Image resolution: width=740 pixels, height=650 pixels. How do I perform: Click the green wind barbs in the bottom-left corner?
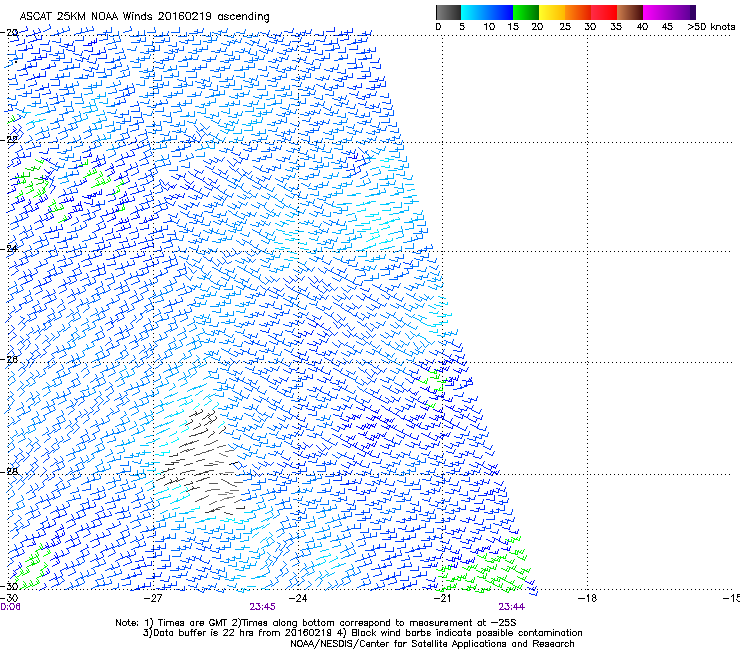coord(31,568)
